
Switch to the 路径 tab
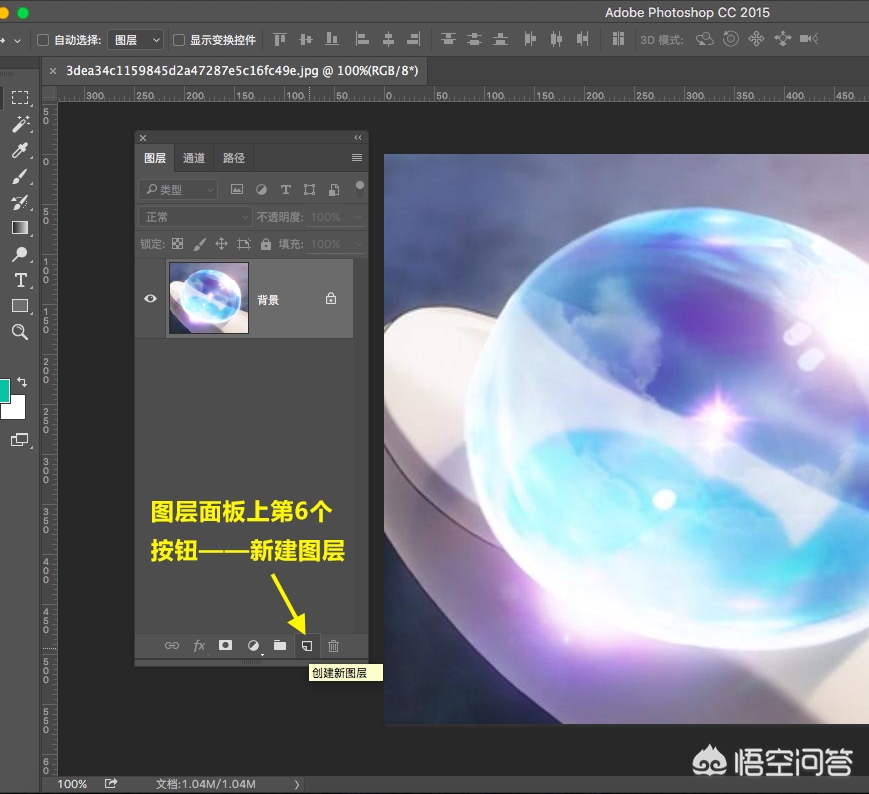coord(234,158)
